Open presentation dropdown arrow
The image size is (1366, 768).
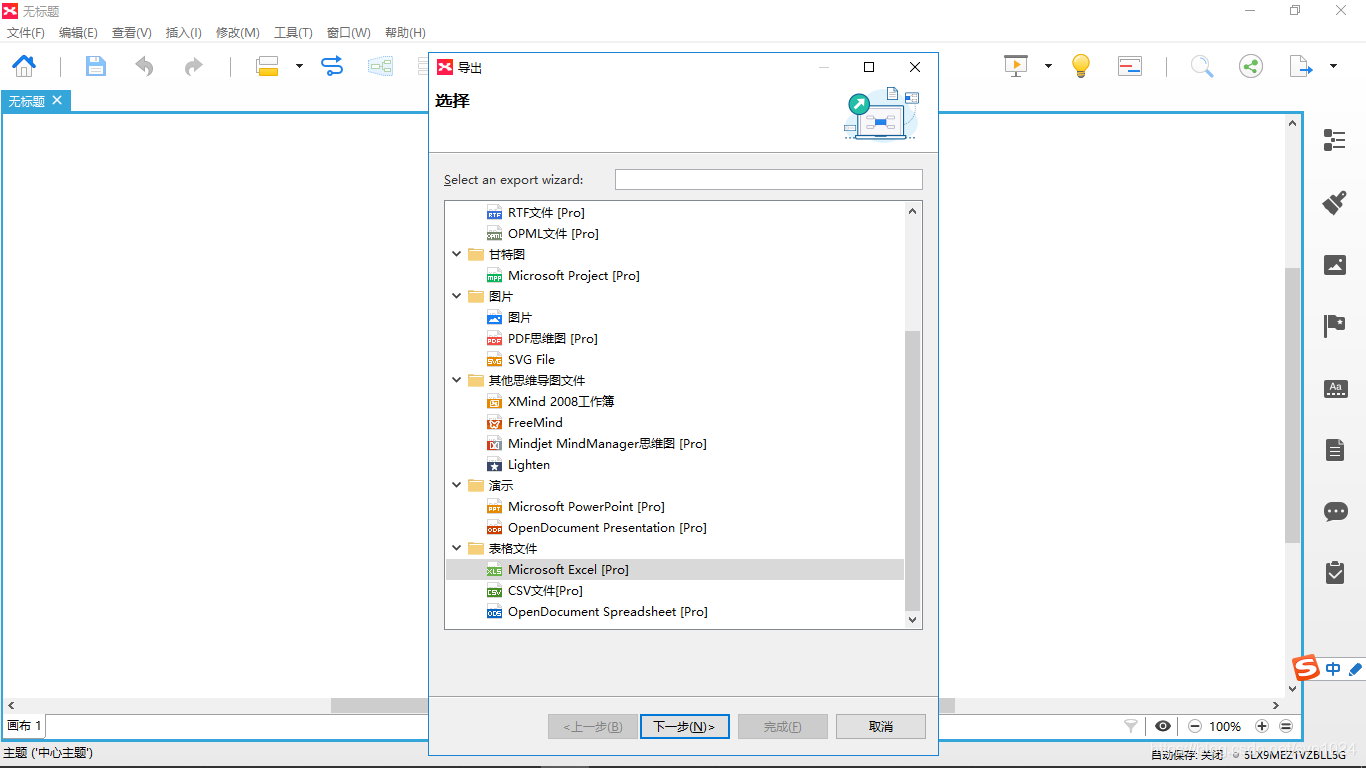click(x=1048, y=66)
